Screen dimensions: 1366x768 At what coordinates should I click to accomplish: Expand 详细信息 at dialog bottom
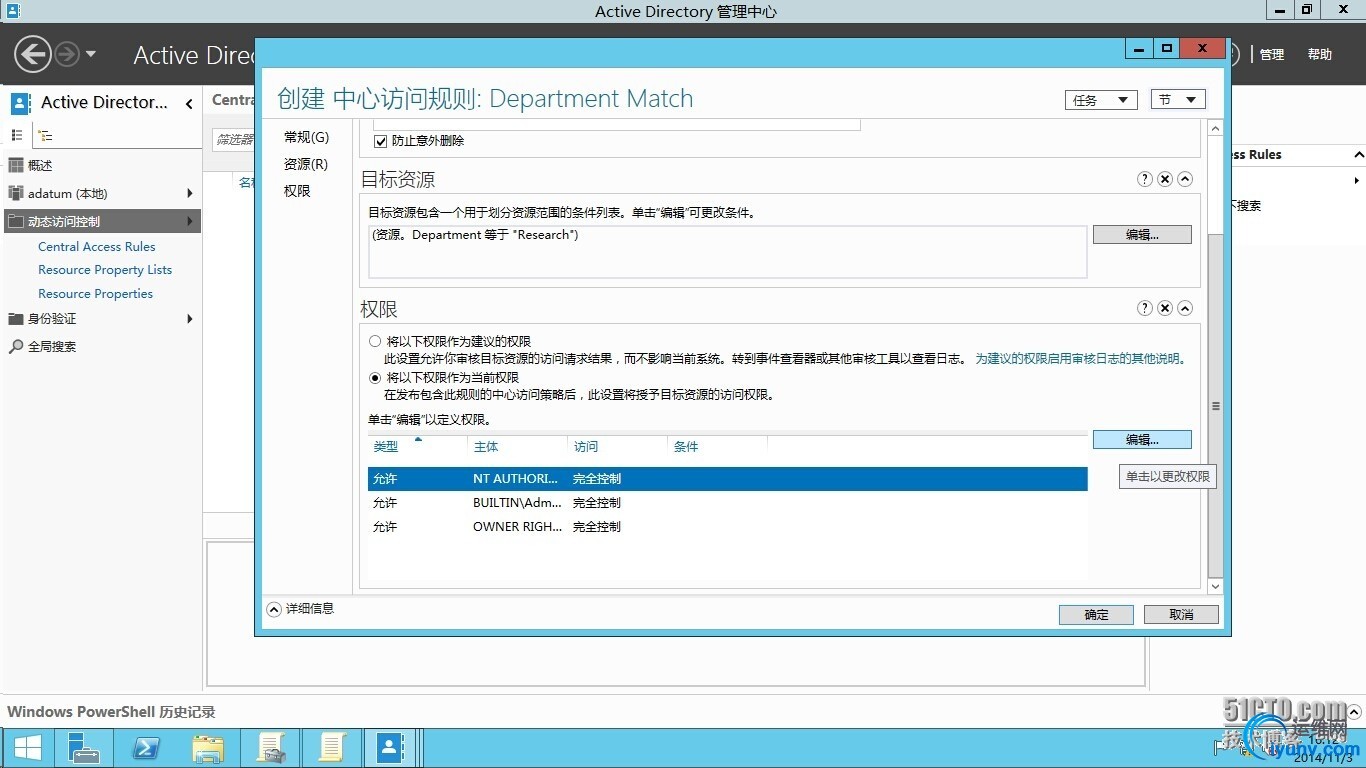[x=301, y=608]
